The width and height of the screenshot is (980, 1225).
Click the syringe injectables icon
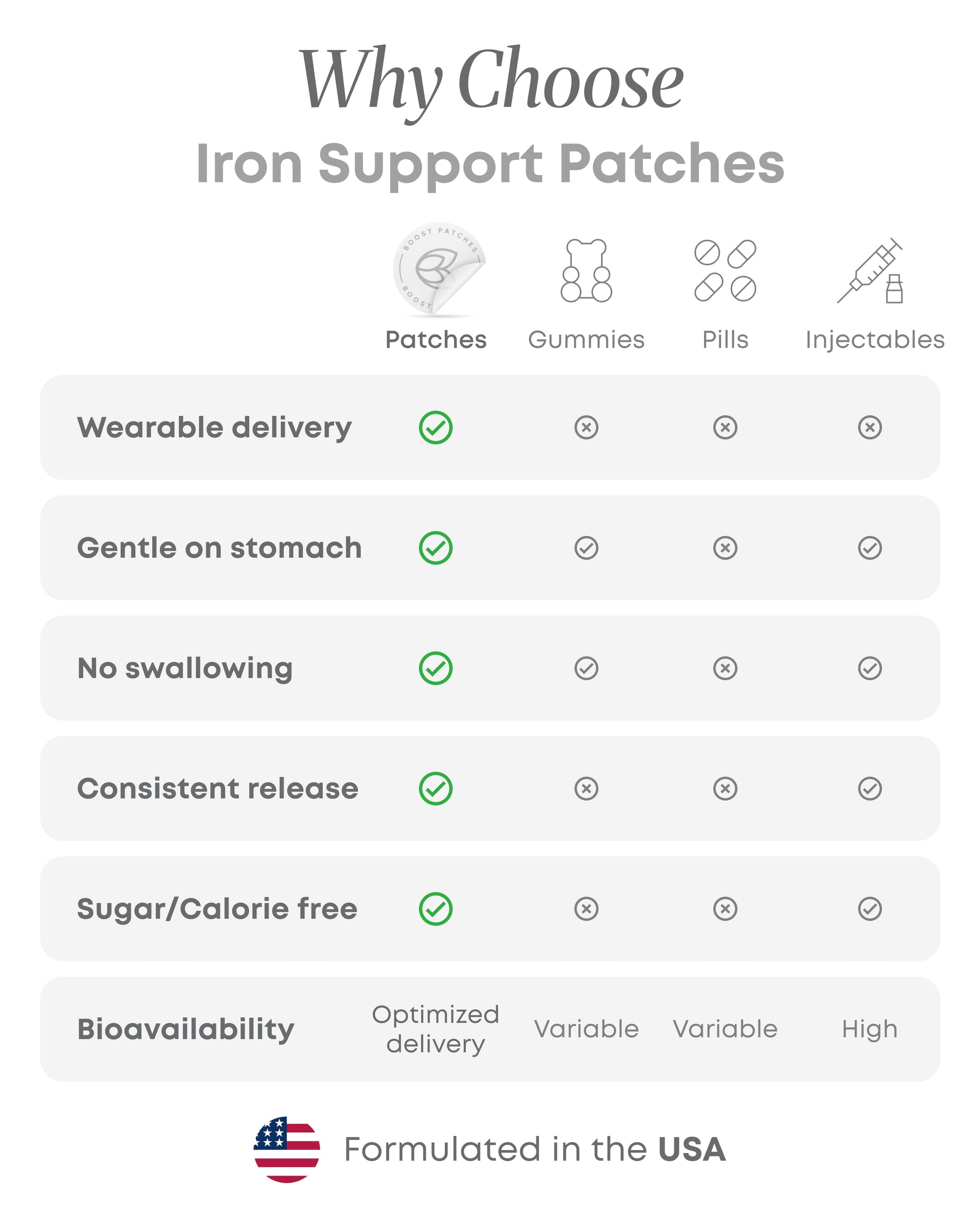pos(870,270)
